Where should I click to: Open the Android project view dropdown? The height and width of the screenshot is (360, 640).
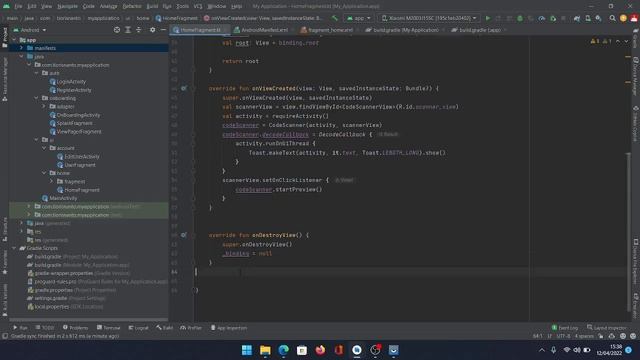30,30
